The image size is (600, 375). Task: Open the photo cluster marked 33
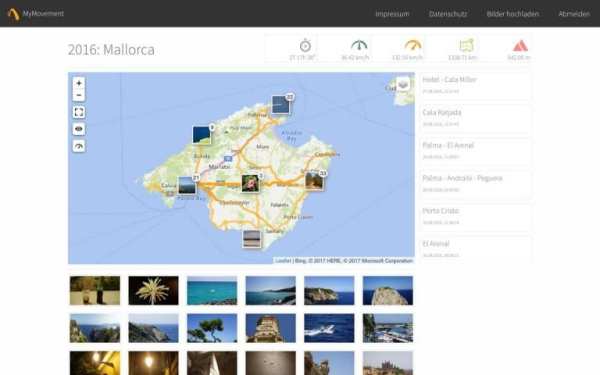click(314, 181)
